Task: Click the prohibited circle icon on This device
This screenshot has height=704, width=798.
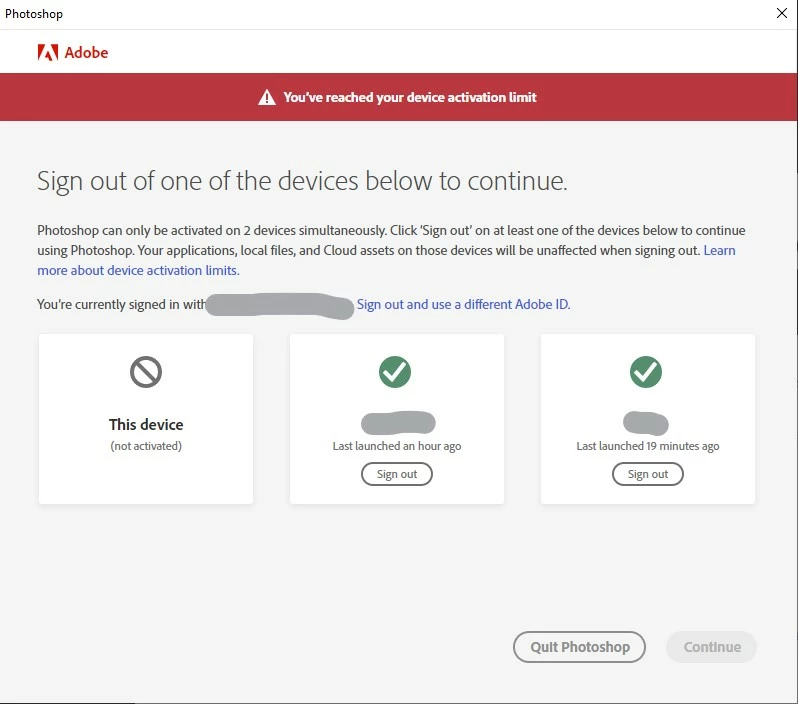Action: pyautogui.click(x=146, y=372)
